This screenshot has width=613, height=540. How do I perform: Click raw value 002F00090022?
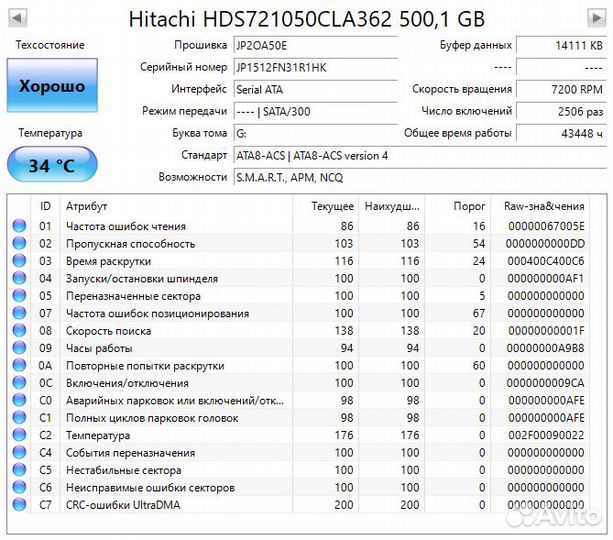pos(546,435)
